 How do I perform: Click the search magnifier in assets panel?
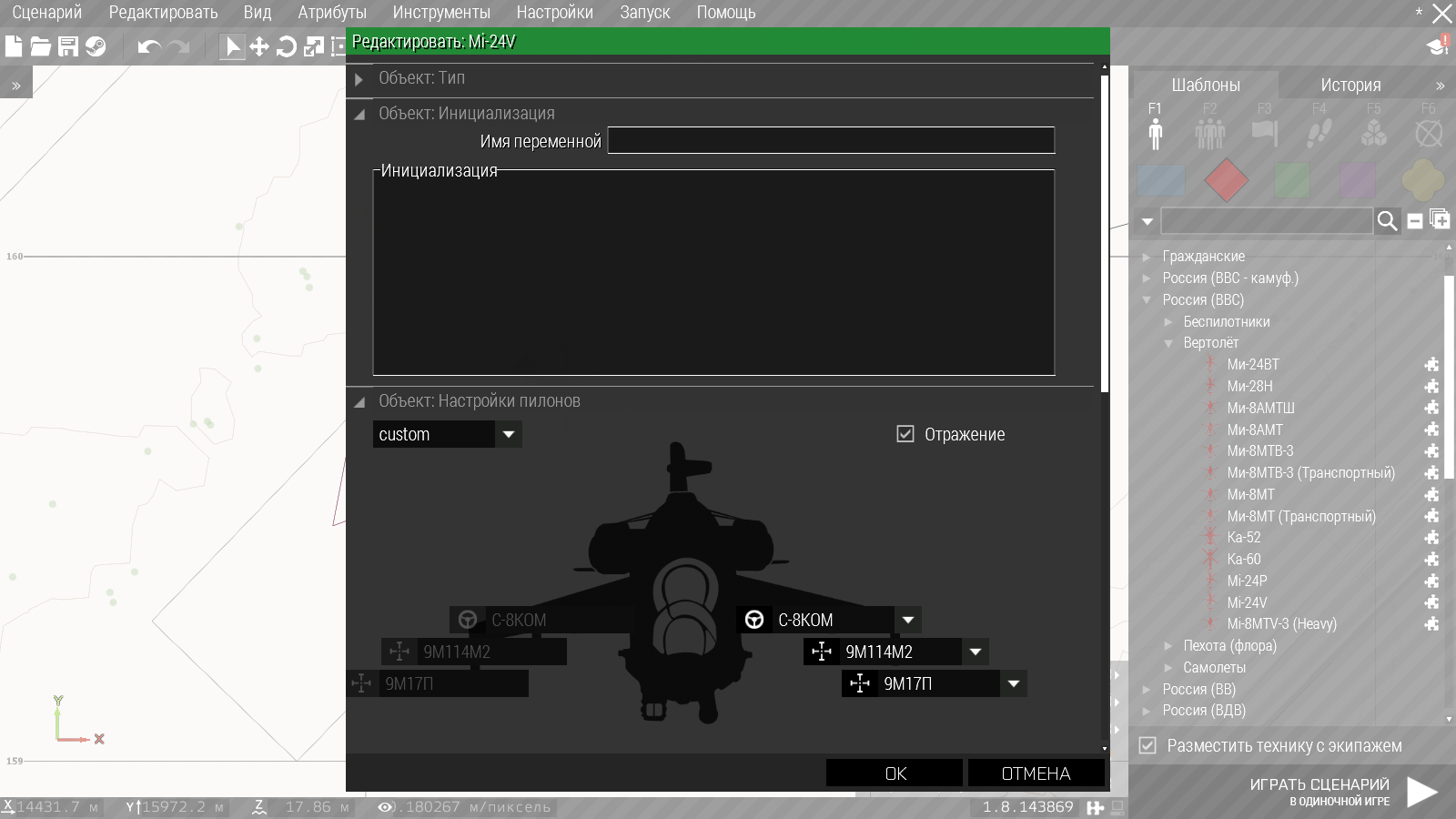pyautogui.click(x=1387, y=221)
